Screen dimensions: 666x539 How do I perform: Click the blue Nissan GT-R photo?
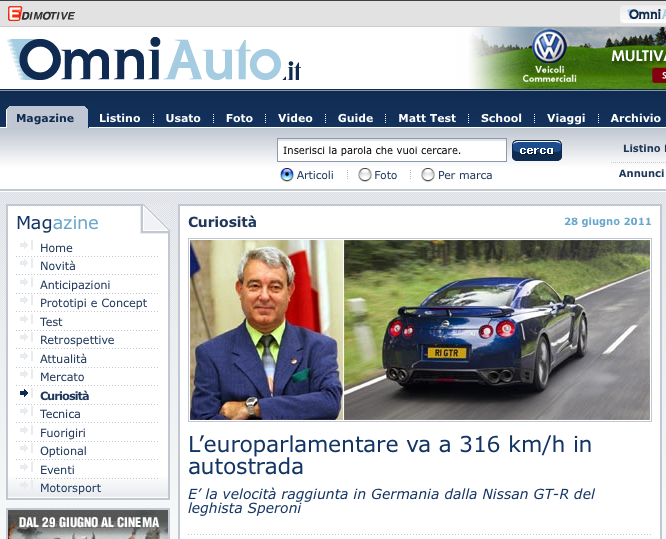[497, 330]
